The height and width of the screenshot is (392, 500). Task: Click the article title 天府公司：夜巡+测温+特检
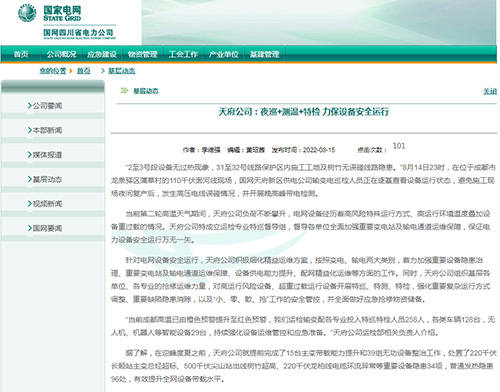304,112
